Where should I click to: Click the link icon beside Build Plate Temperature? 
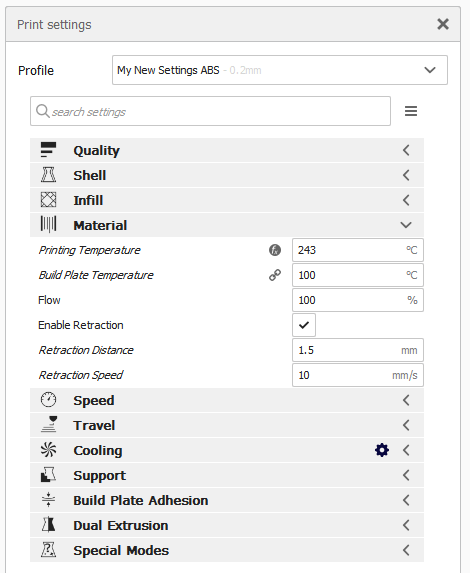[275, 275]
